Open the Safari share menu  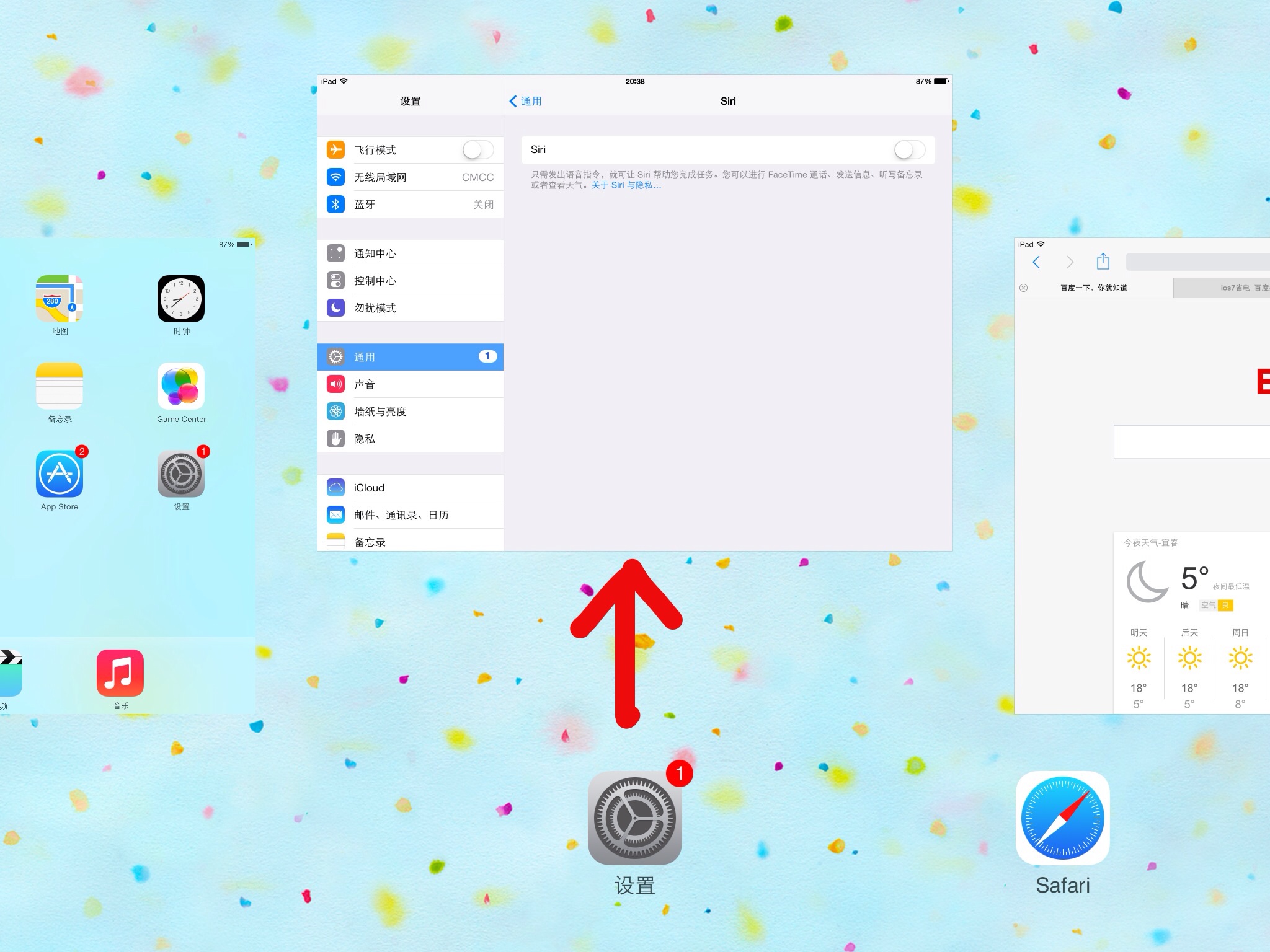point(1103,262)
